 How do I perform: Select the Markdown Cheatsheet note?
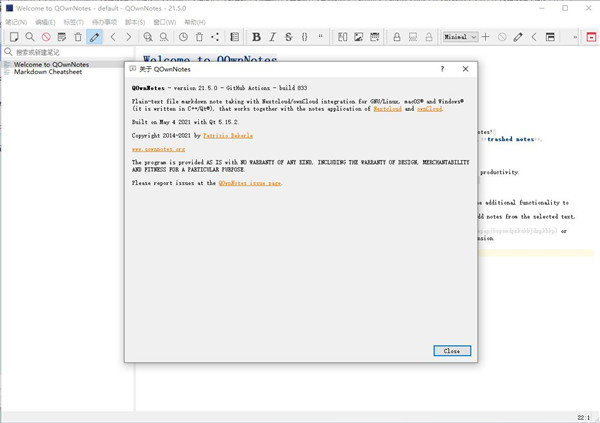click(x=48, y=72)
